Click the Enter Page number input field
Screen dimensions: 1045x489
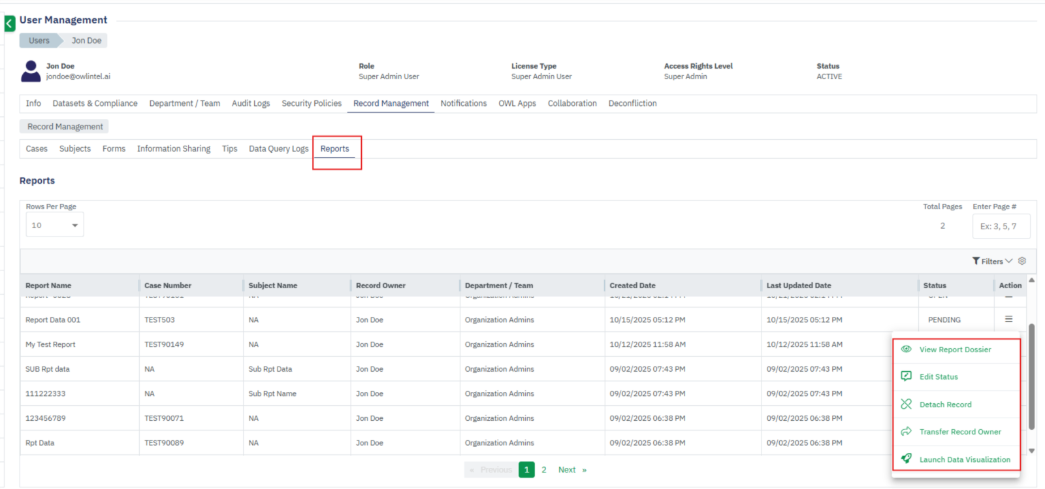point(1000,226)
